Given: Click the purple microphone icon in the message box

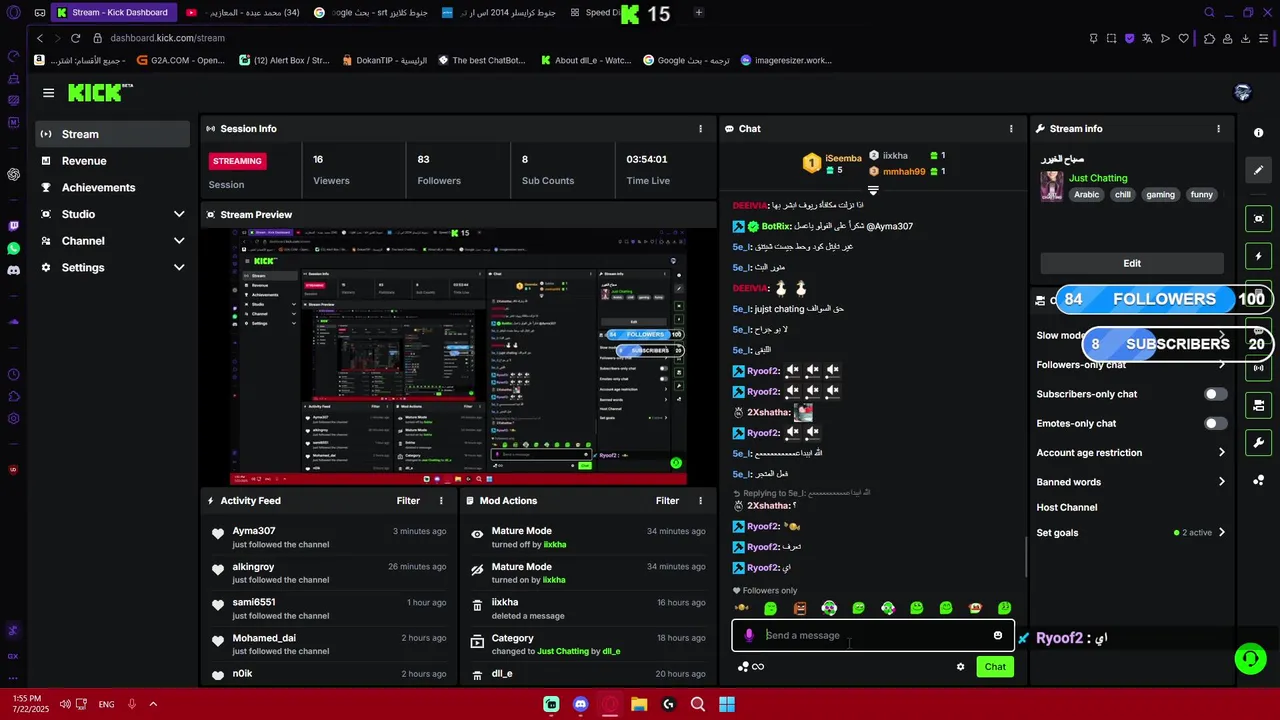Looking at the screenshot, I should click(749, 636).
